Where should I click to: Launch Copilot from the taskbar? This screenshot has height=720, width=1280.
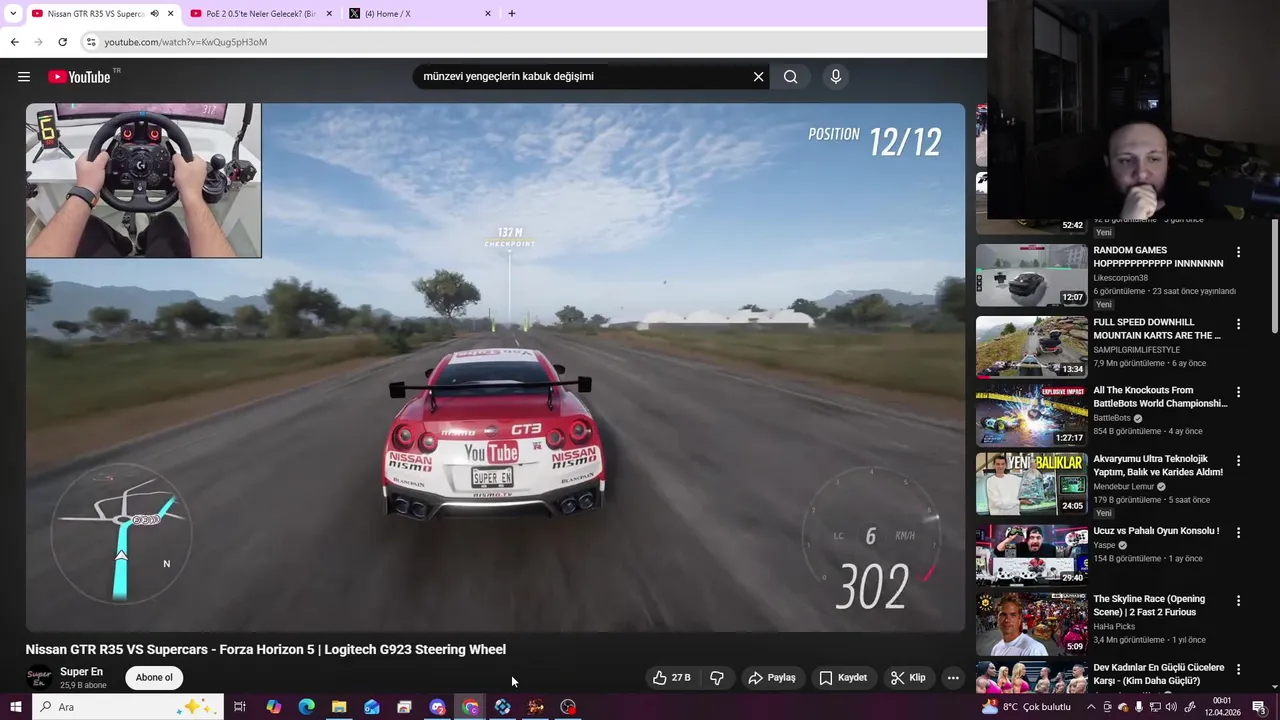273,707
